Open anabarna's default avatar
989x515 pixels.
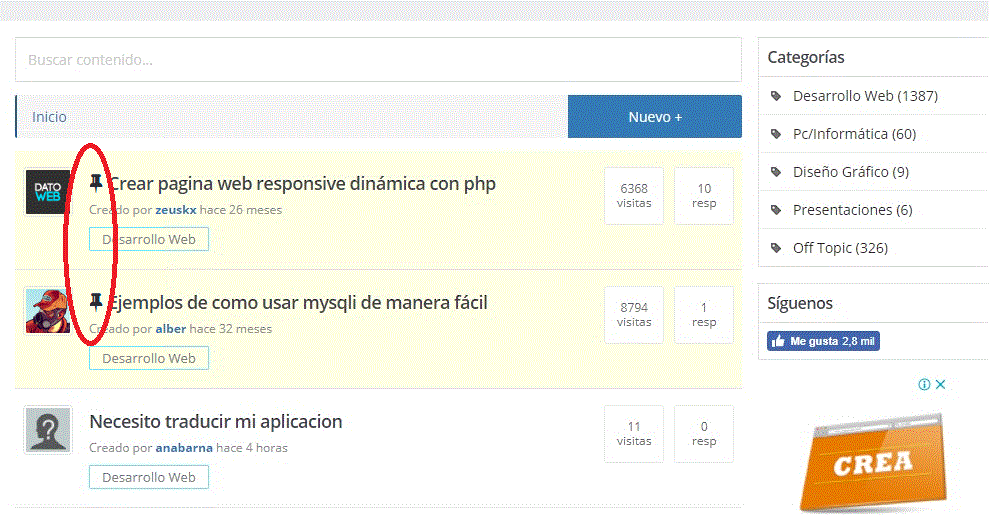coord(48,430)
